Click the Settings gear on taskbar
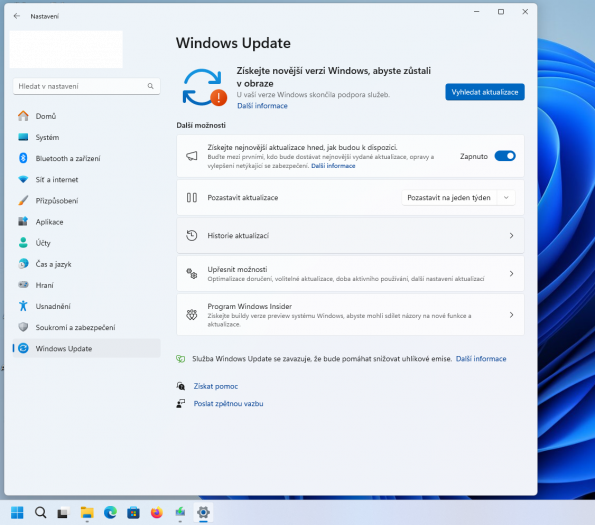 203,512
